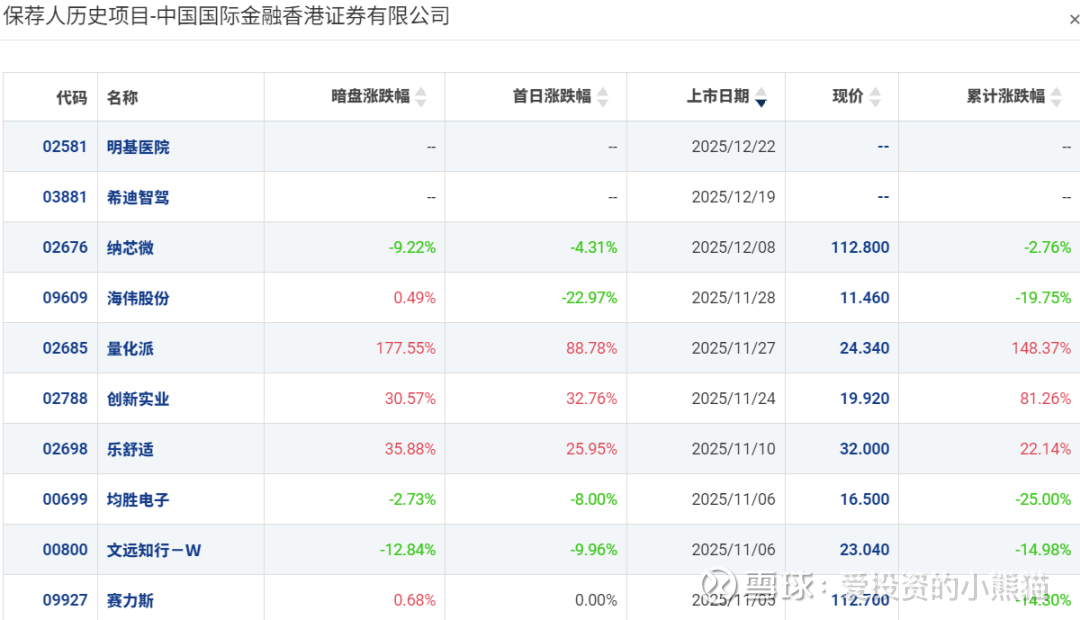Viewport: 1080px width, 620px height.
Task: Open stock 量化派
Action: click(130, 349)
